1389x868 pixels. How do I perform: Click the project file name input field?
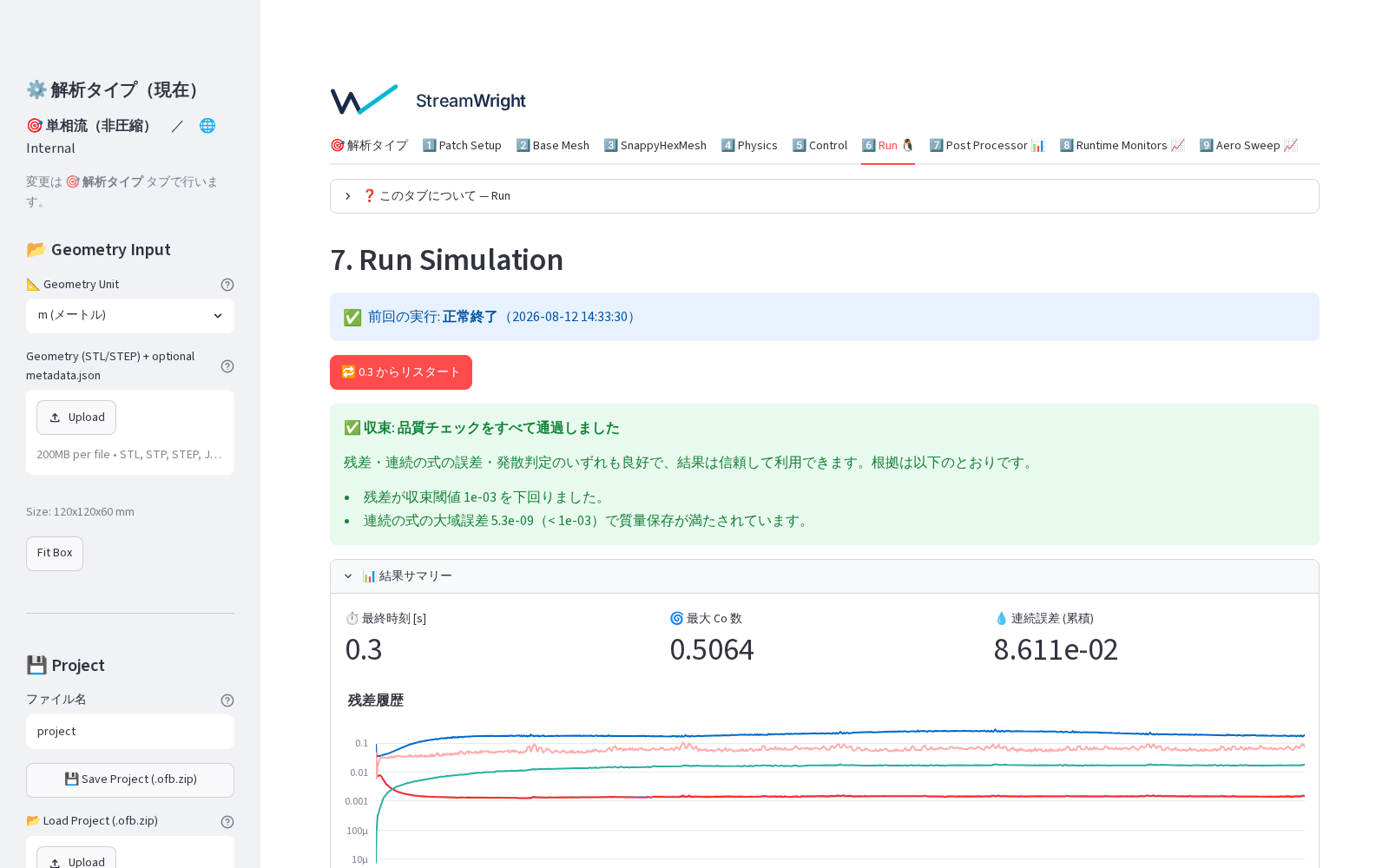click(130, 732)
